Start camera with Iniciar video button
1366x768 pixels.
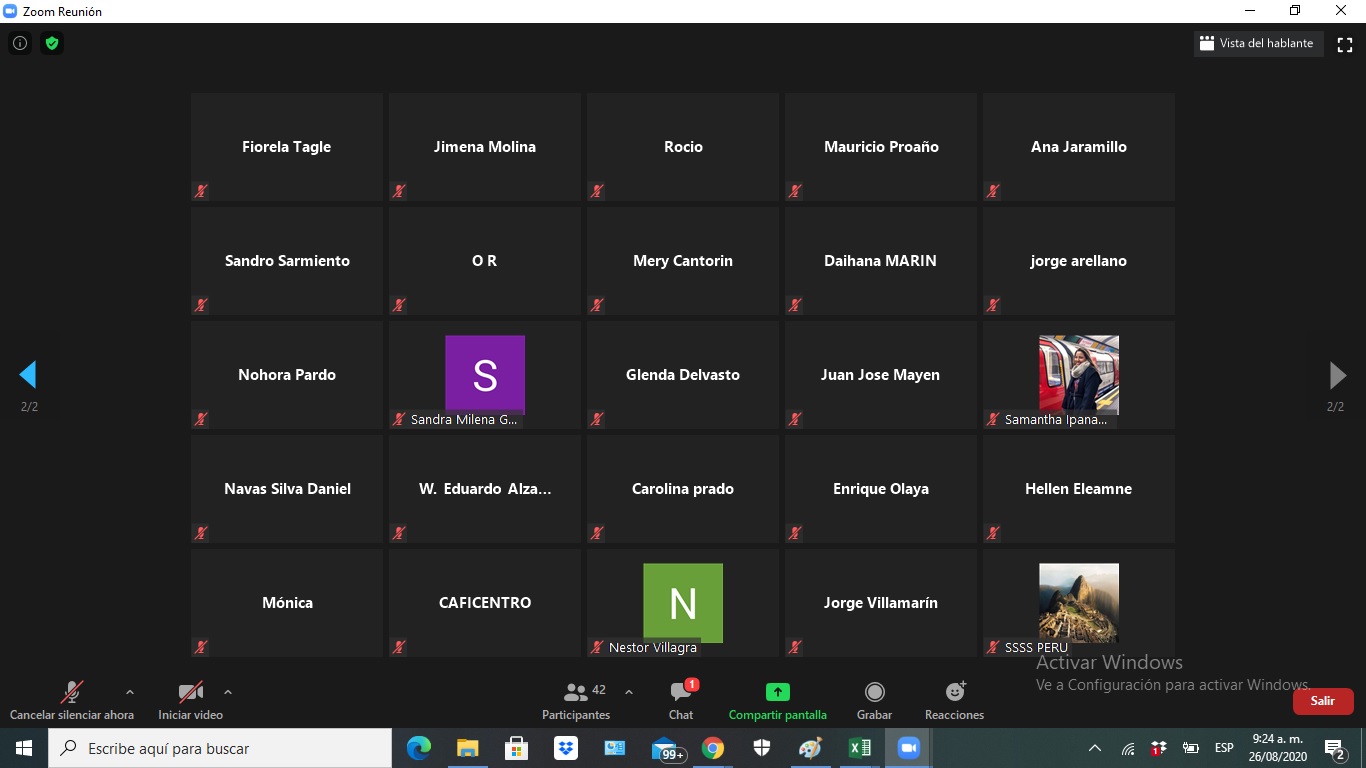[190, 700]
